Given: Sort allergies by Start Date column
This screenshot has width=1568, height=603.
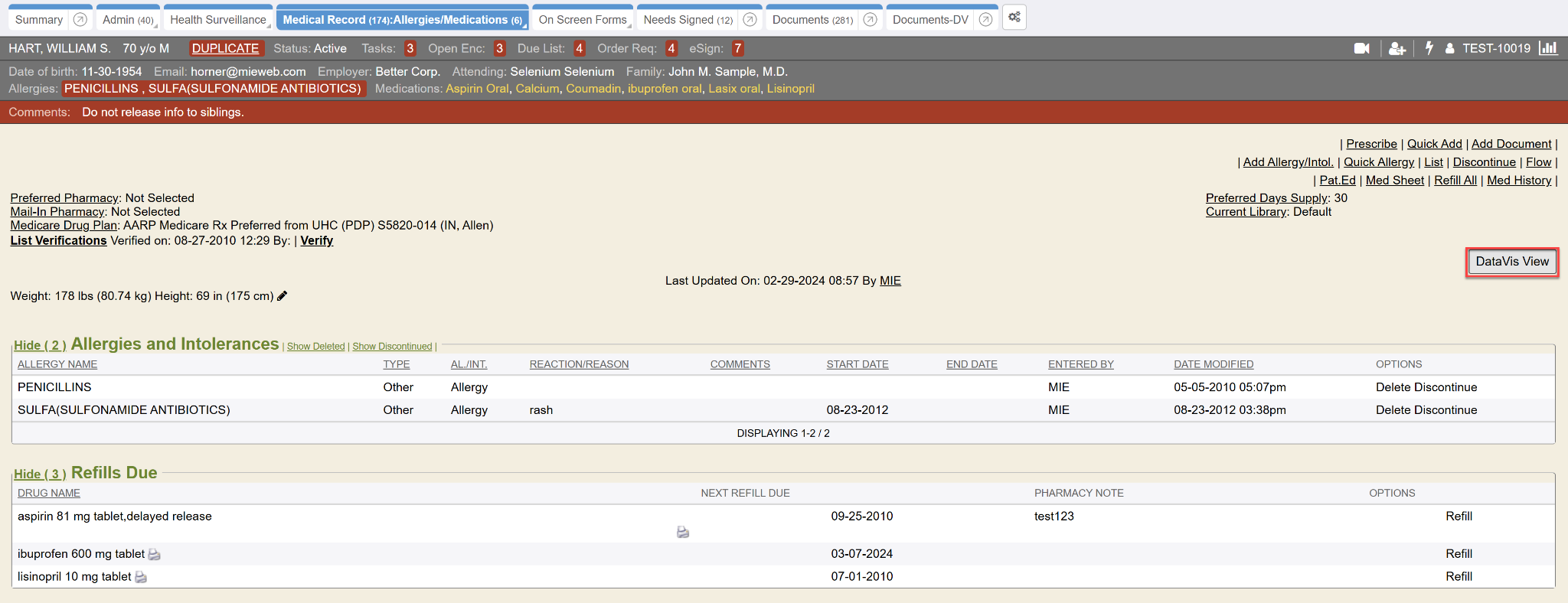Looking at the screenshot, I should pyautogui.click(x=857, y=364).
